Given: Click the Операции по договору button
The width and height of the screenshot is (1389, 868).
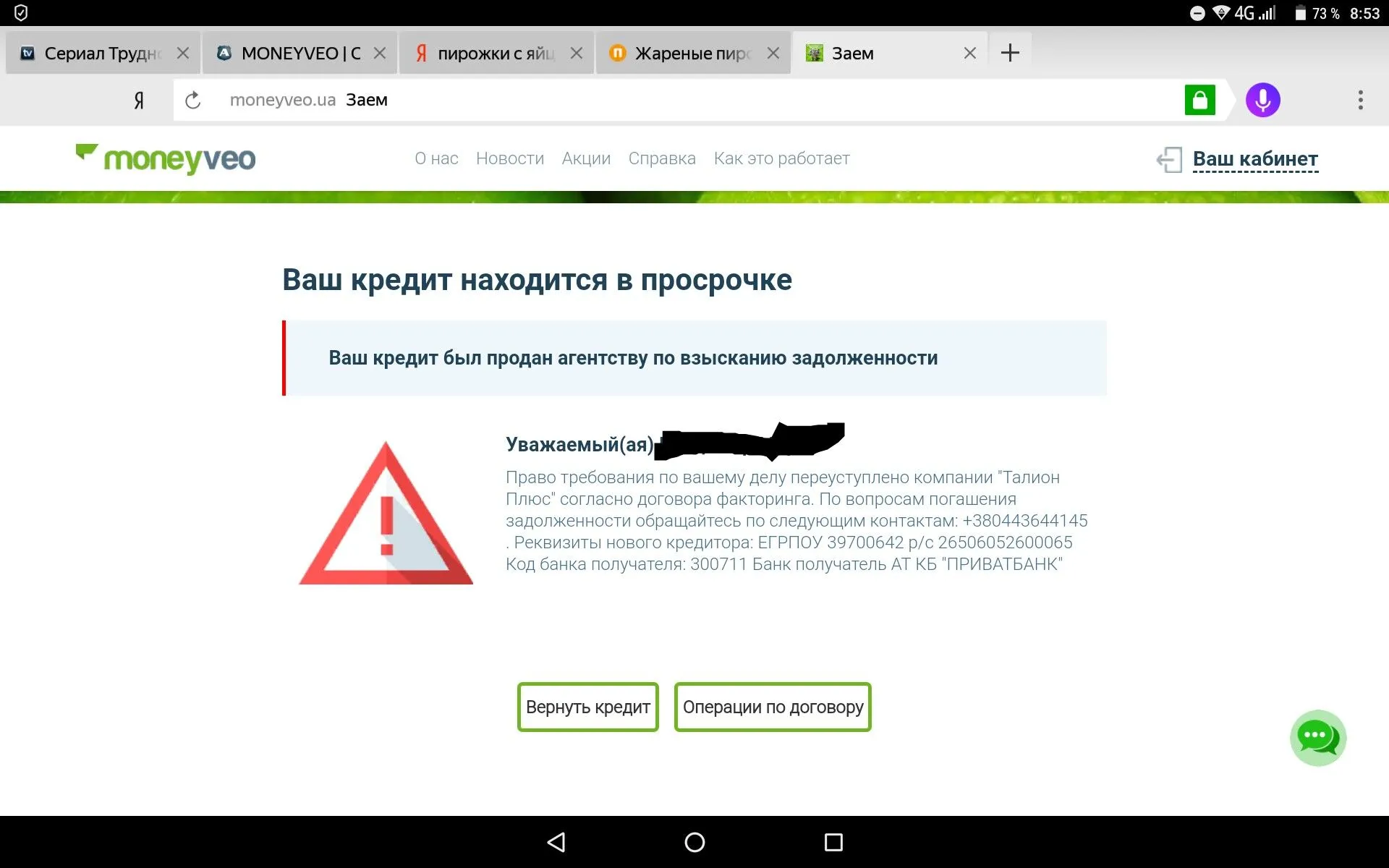Looking at the screenshot, I should pyautogui.click(x=773, y=707).
